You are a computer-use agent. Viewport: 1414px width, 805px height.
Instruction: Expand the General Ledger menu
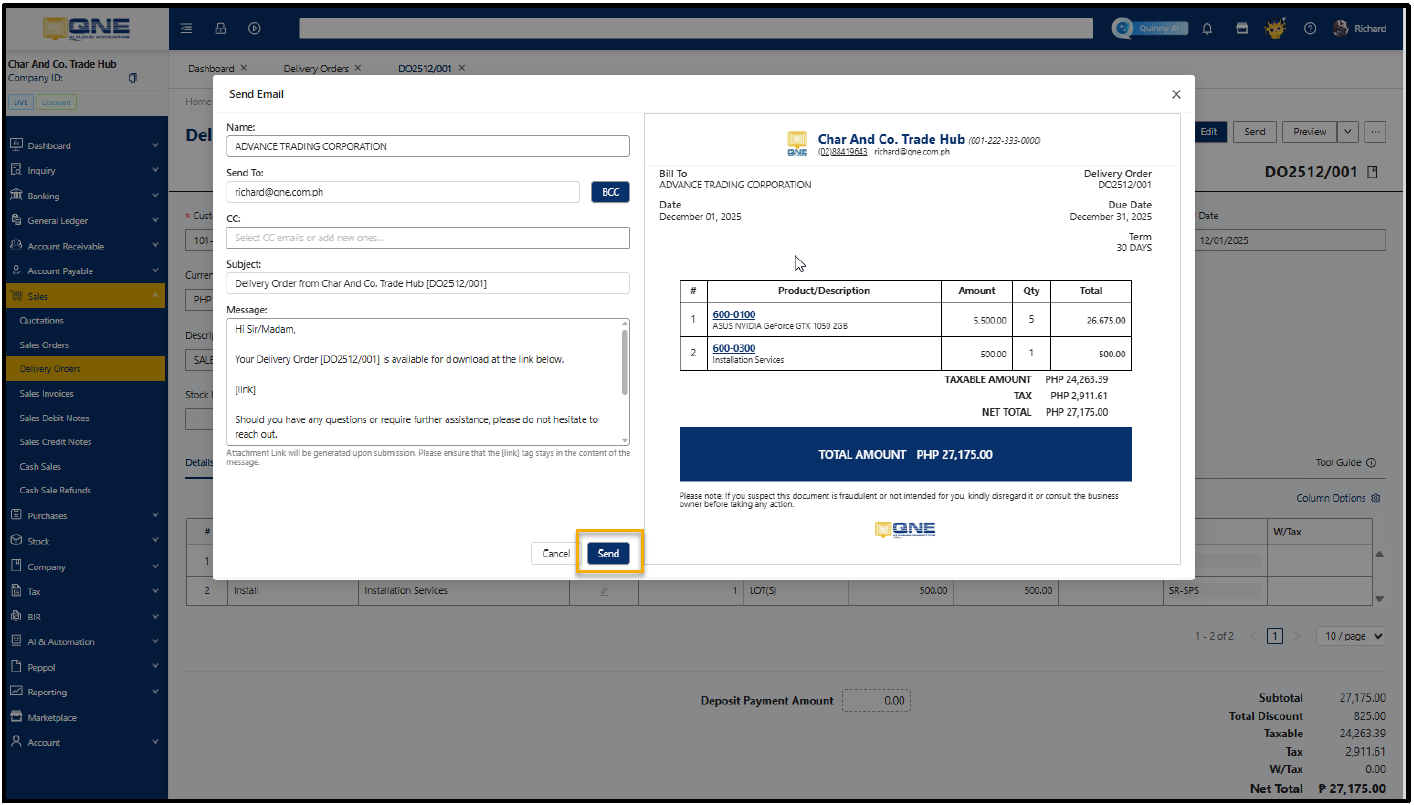(84, 221)
